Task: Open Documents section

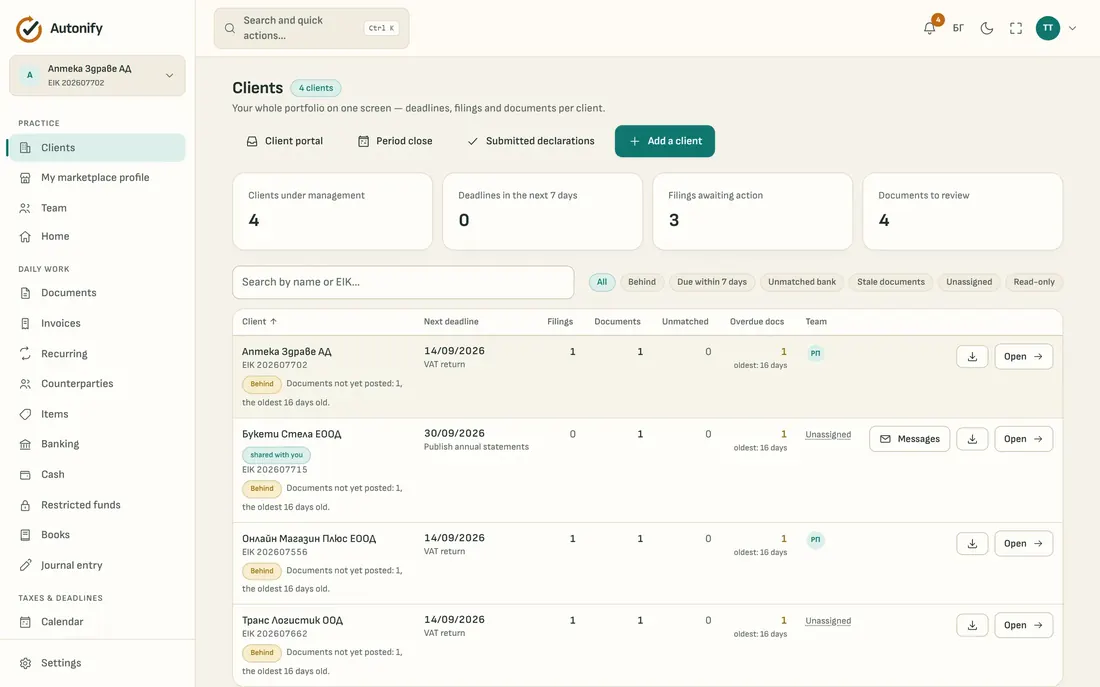Action: pyautogui.click(x=98, y=293)
